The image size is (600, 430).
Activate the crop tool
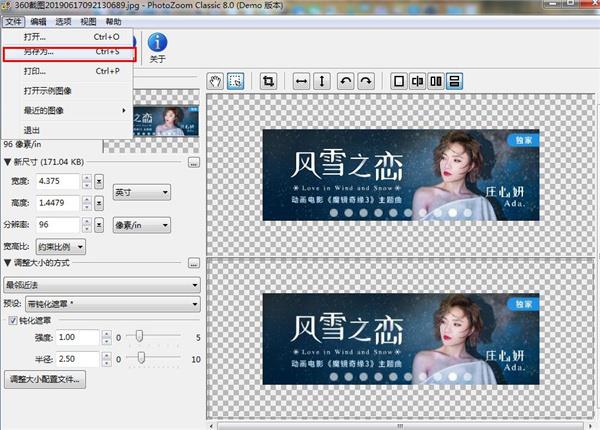268,81
